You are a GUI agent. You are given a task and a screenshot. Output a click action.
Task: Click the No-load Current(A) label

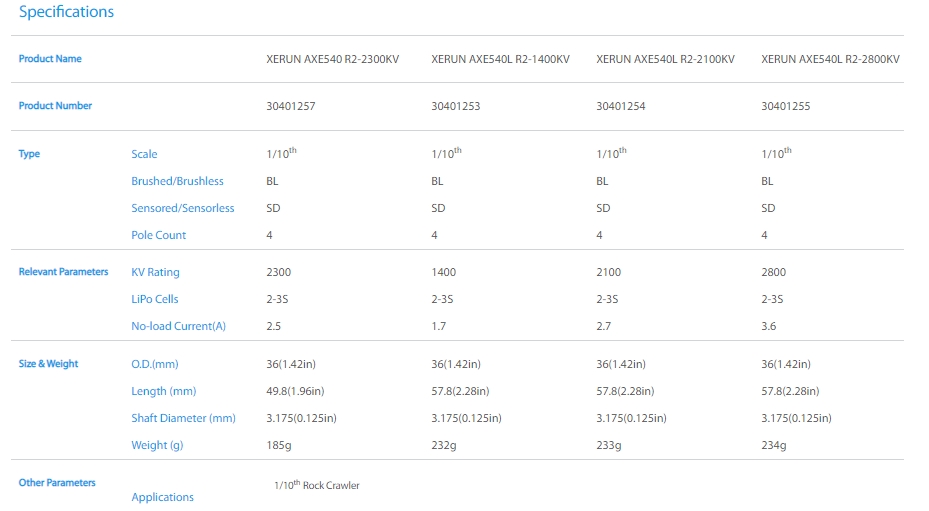coord(179,326)
